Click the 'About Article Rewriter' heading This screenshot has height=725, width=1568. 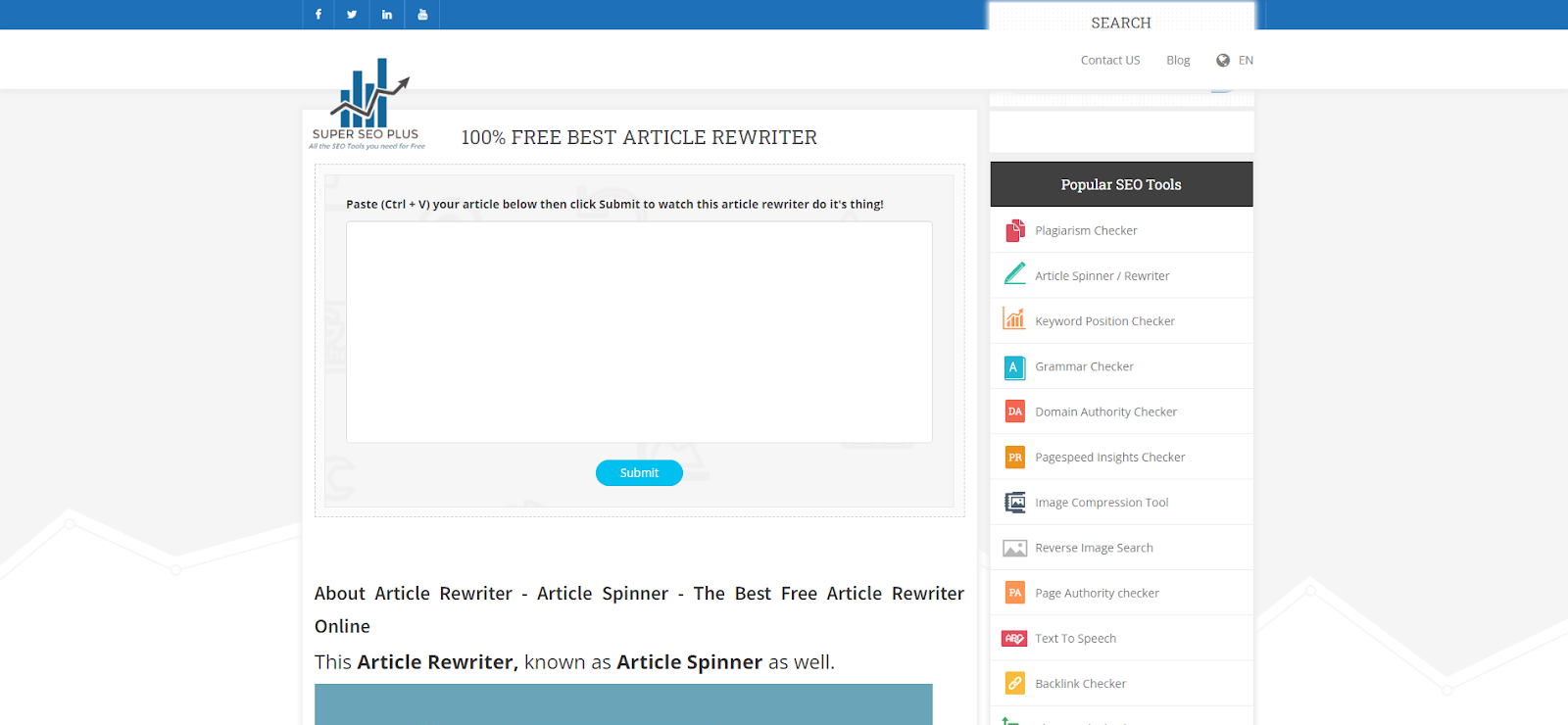(639, 609)
